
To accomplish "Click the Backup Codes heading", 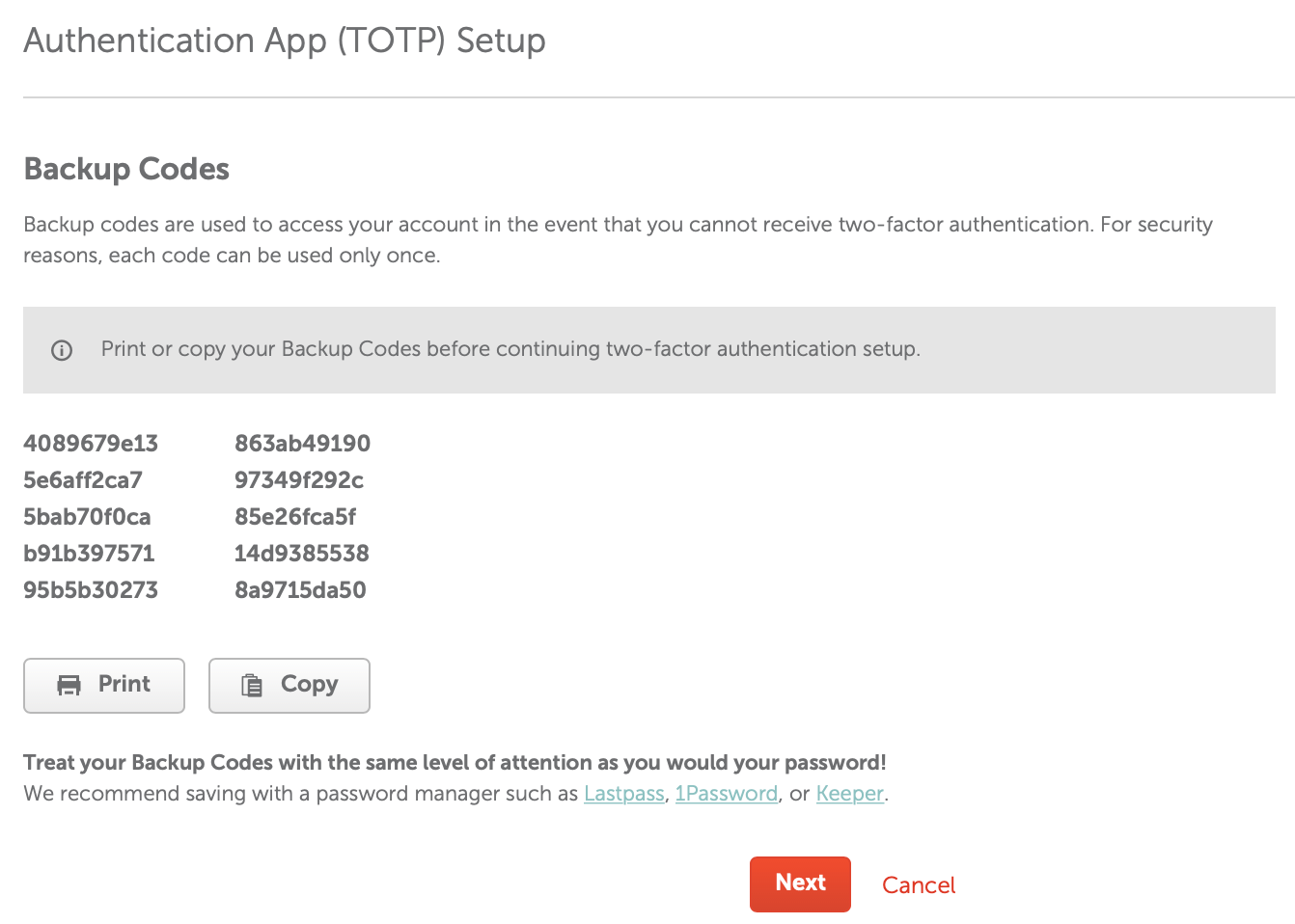I will (x=126, y=169).
